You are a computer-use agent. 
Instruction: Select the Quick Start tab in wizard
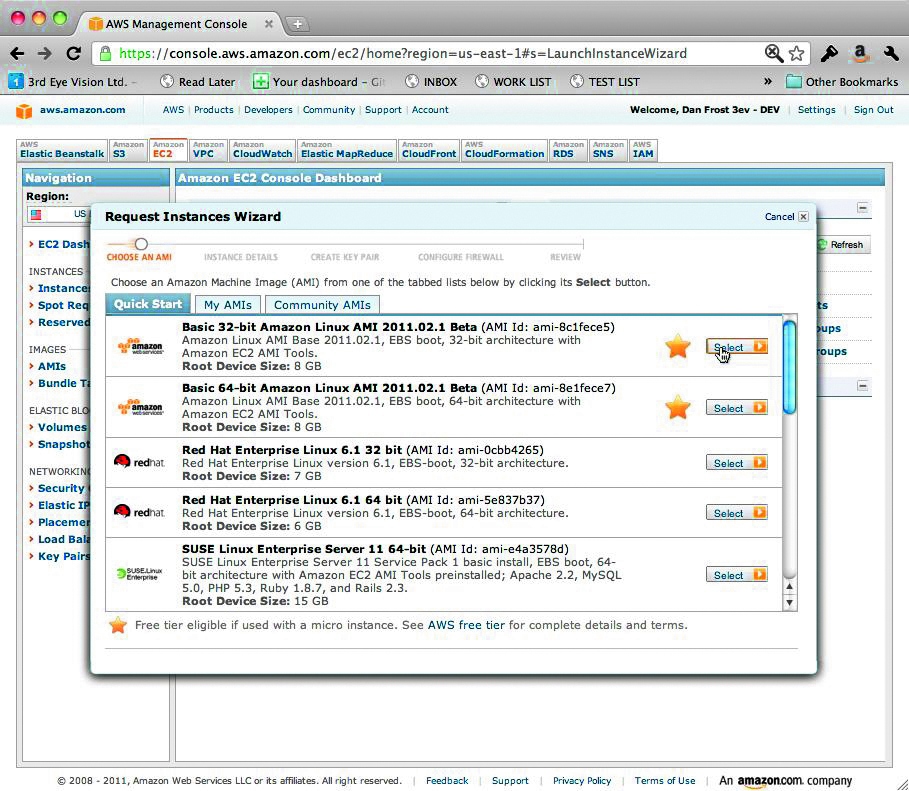click(148, 304)
